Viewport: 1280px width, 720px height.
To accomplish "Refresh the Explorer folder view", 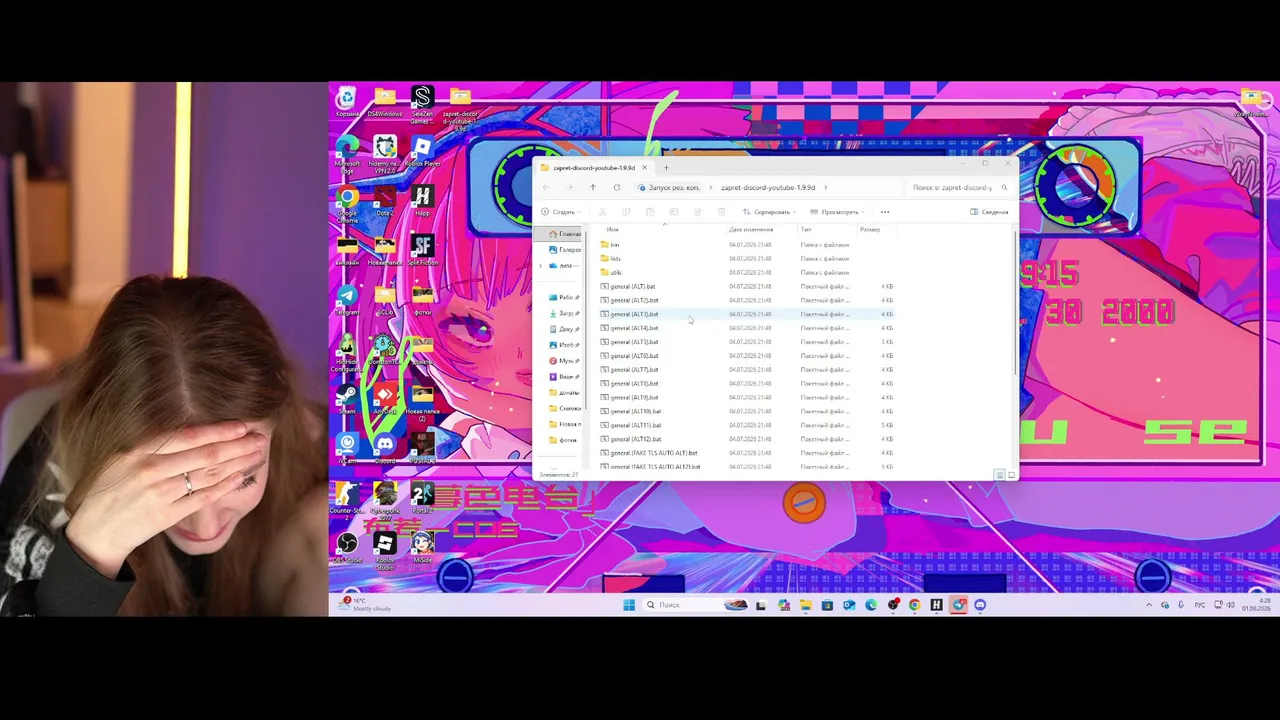I will point(617,187).
